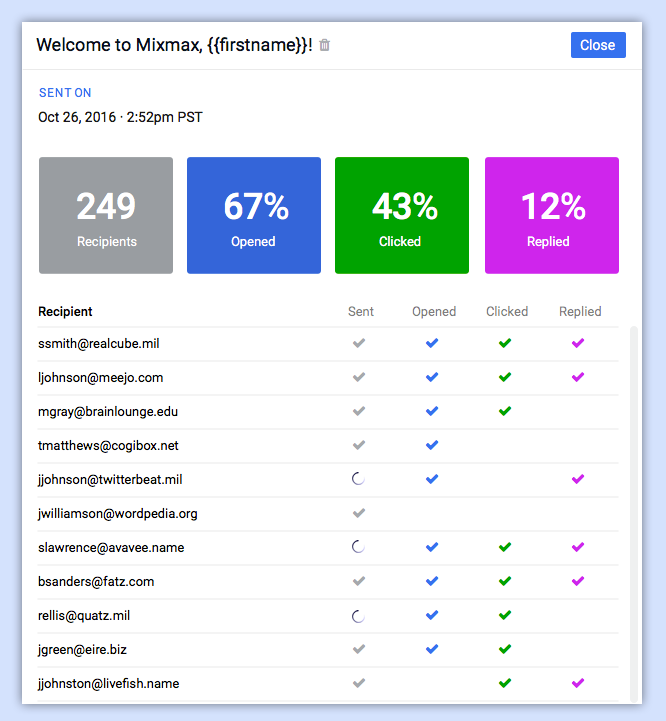
Task: Select recipient tmatthews@cogibox.net
Action: pos(108,446)
